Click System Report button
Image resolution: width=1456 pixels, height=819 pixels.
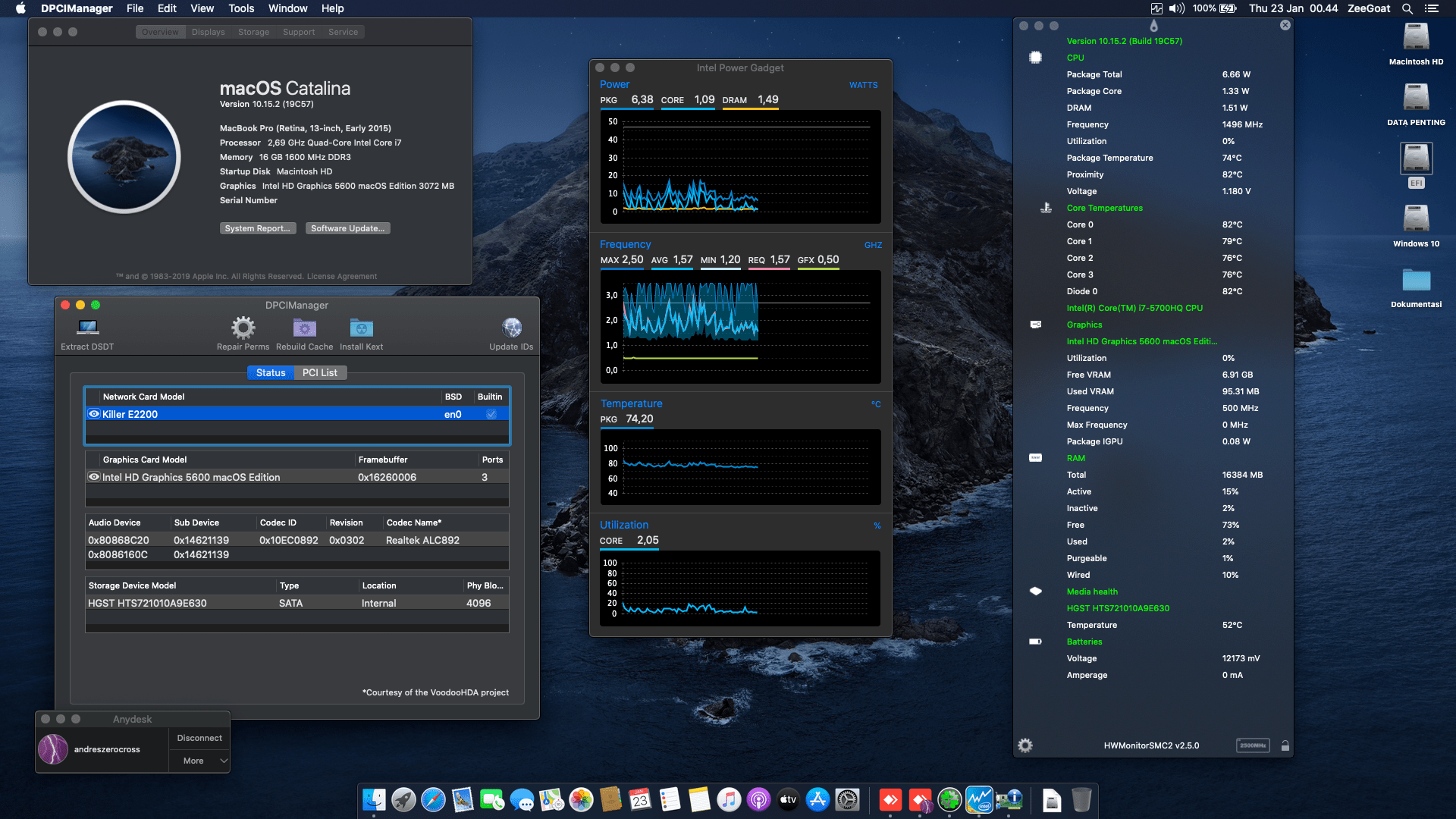click(257, 228)
